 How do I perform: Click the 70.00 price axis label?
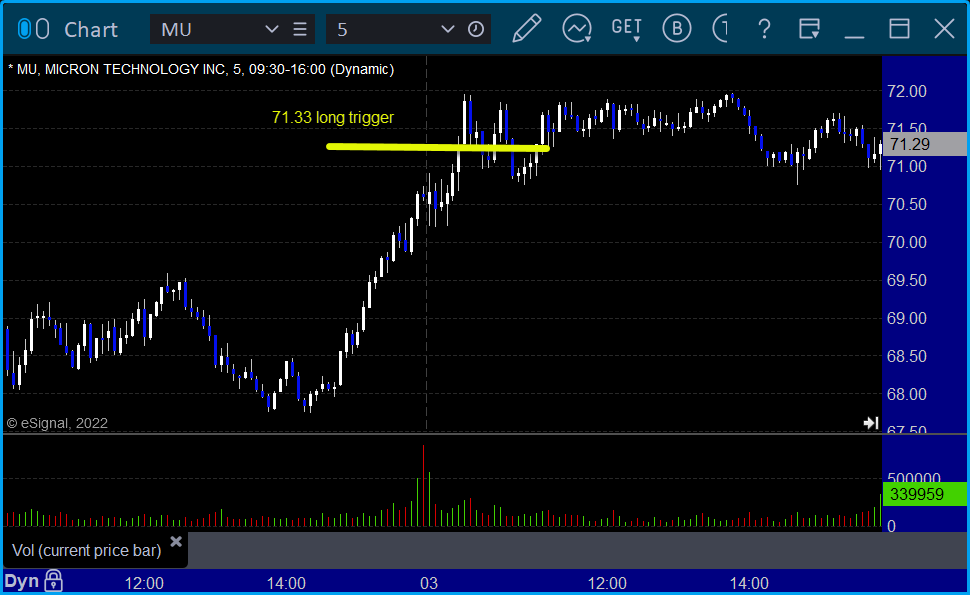pos(907,242)
